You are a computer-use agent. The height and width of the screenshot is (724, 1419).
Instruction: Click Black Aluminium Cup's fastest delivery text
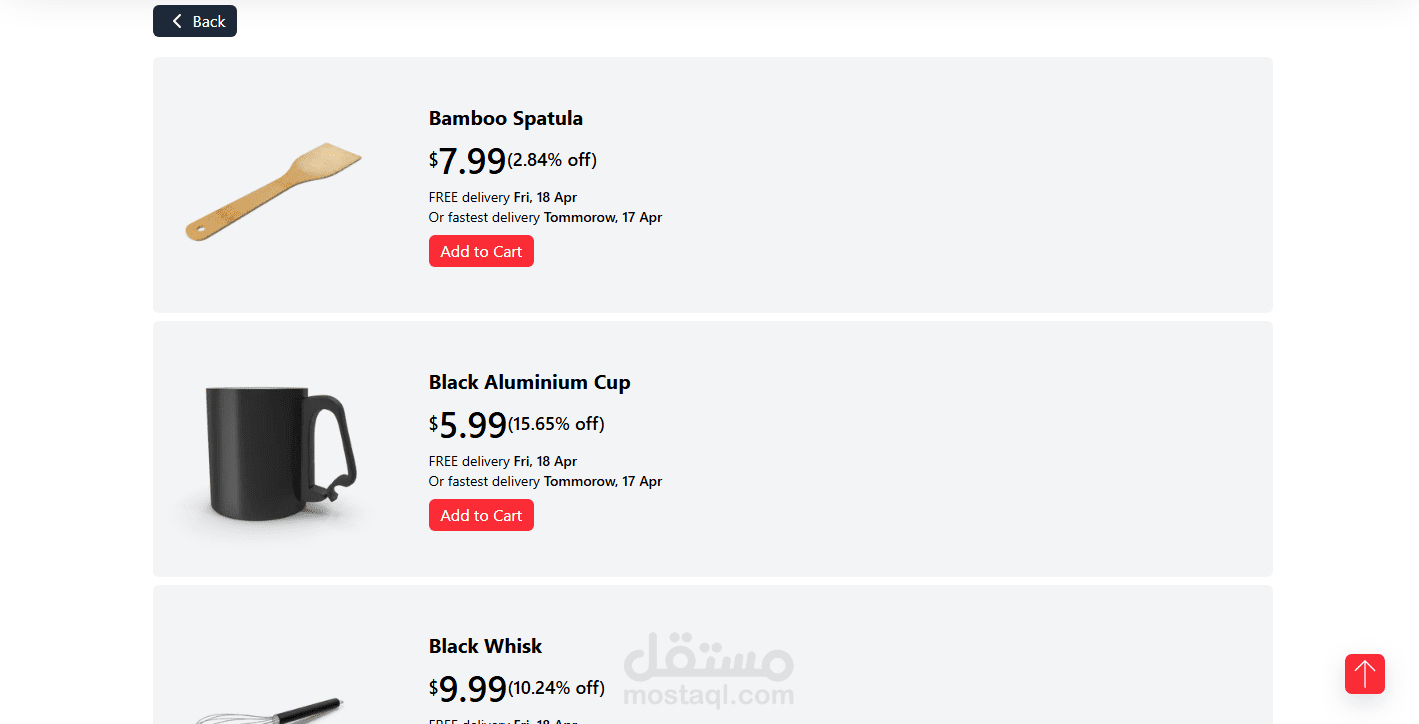(x=545, y=481)
